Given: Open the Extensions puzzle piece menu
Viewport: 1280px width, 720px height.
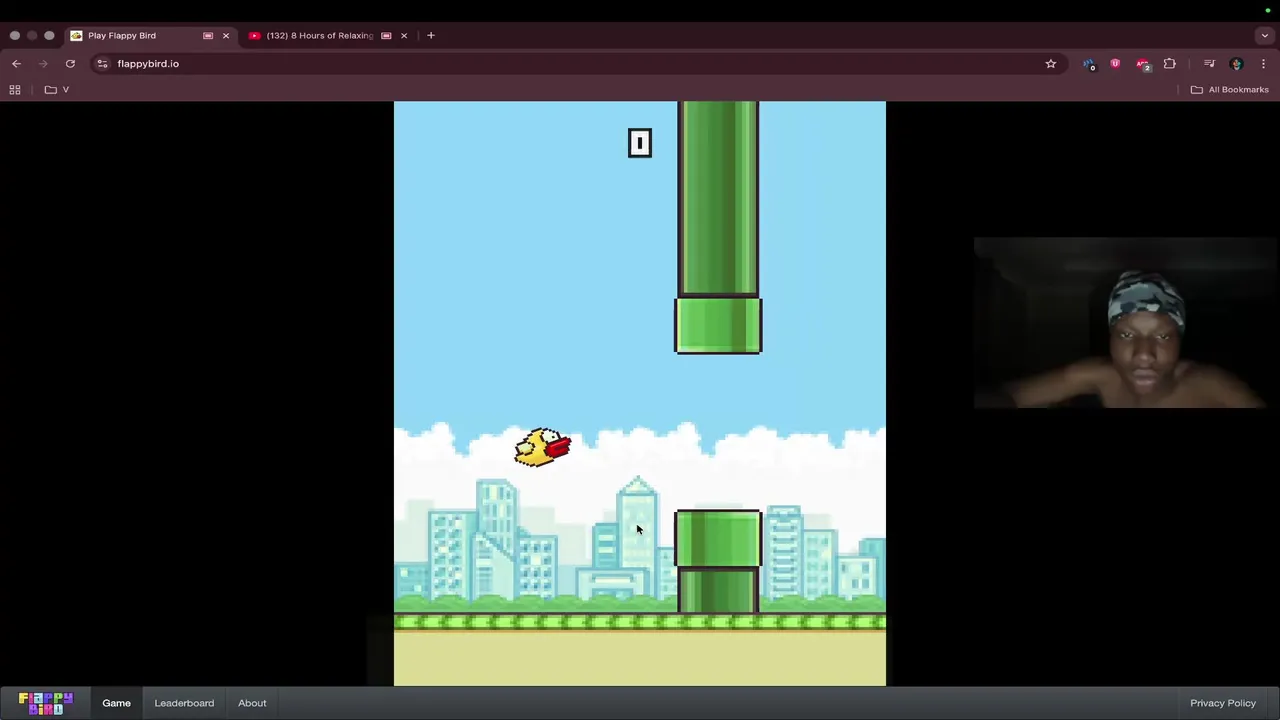Looking at the screenshot, I should 1170,63.
